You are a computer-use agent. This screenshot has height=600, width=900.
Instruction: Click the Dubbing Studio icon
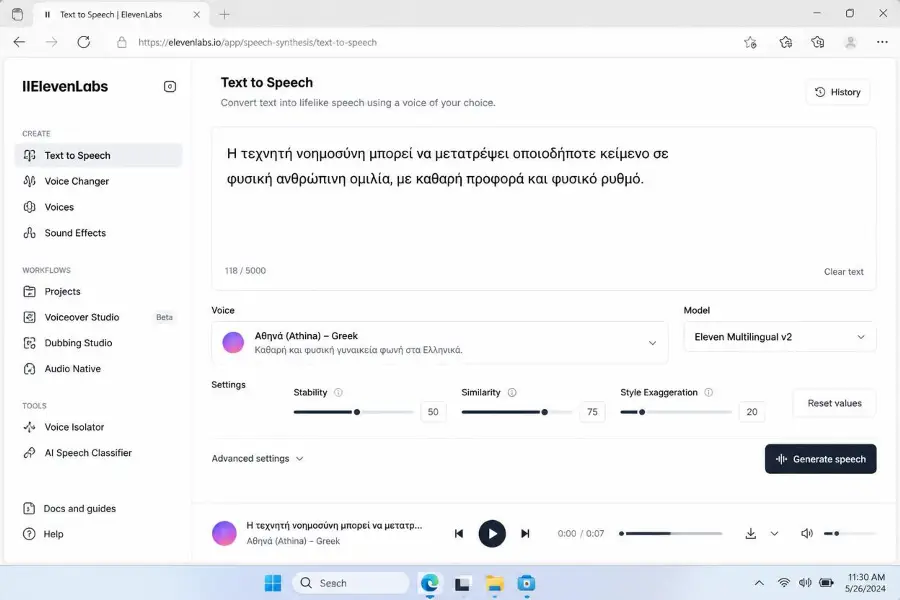[x=29, y=343]
